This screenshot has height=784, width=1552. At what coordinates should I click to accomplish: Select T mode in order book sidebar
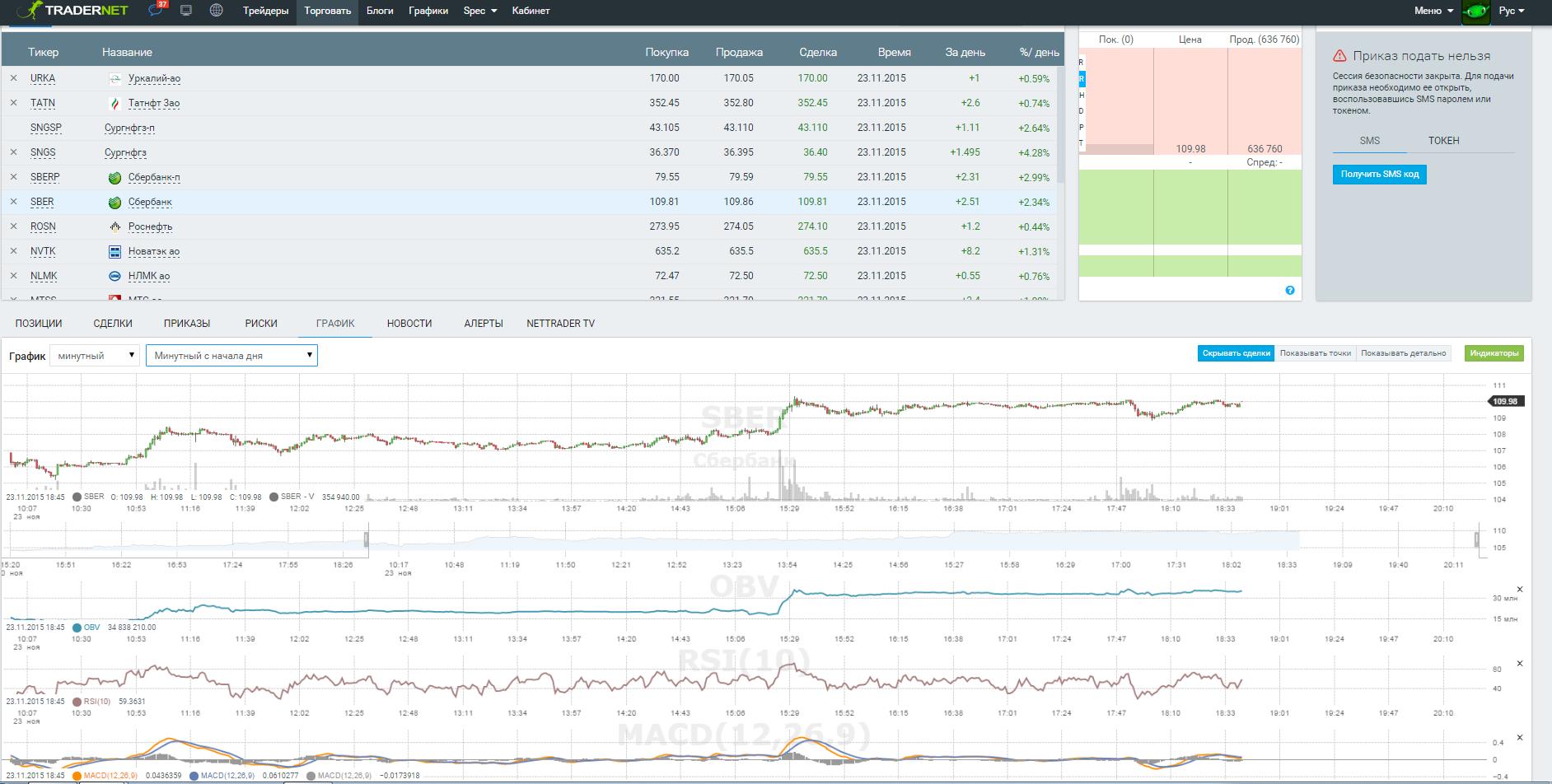[x=1082, y=143]
